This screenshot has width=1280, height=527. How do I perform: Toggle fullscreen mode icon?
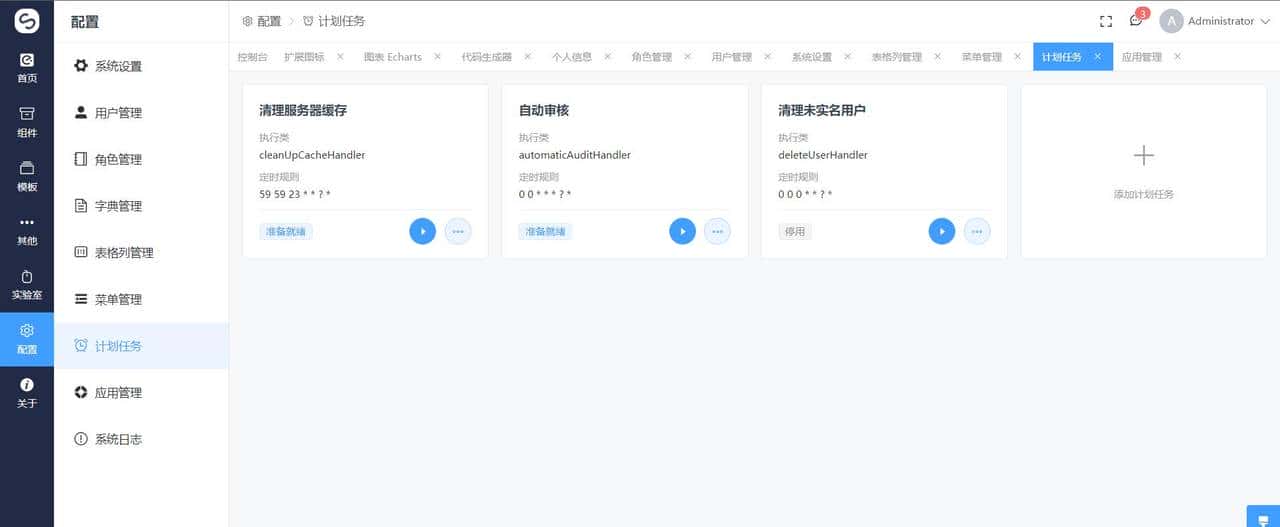coord(1106,21)
